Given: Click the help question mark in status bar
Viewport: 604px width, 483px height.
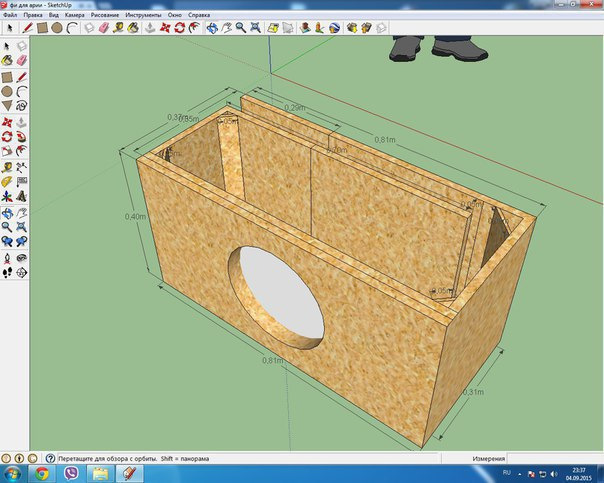Looking at the screenshot, I should coord(50,458).
